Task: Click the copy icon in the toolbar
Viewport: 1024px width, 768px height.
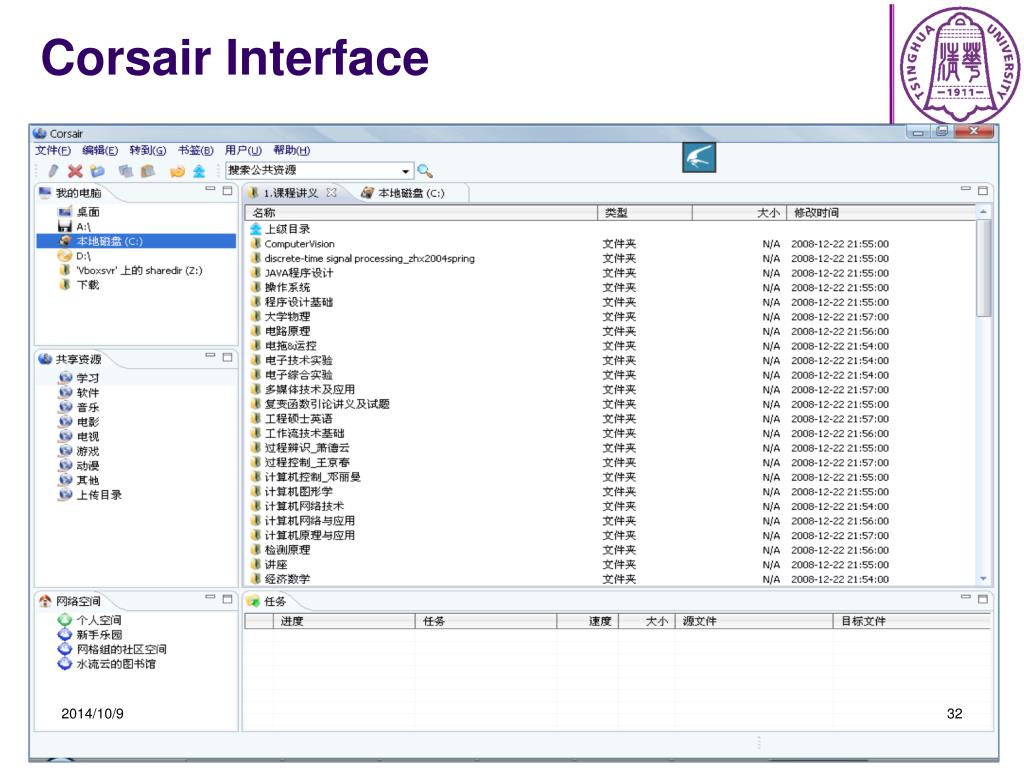Action: tap(125, 171)
